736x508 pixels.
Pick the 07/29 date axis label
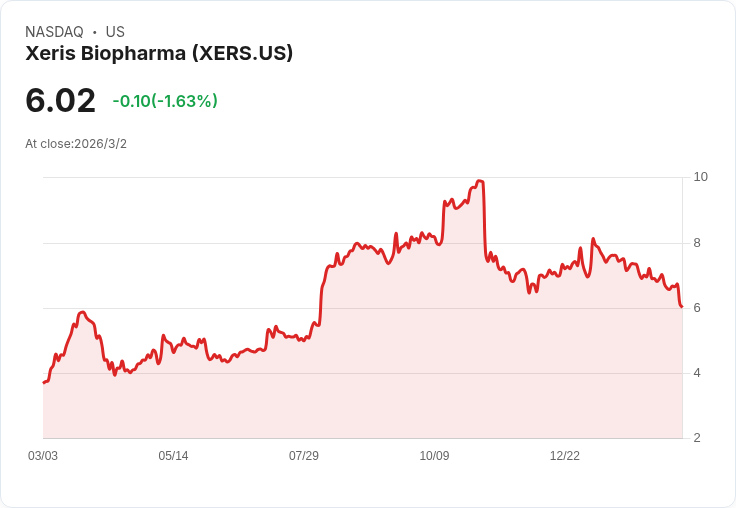pyautogui.click(x=304, y=456)
